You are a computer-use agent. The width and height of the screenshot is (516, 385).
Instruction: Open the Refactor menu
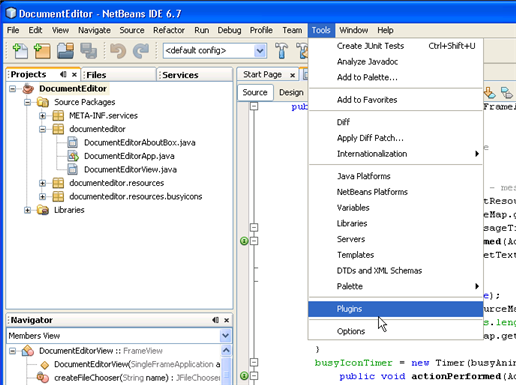pyautogui.click(x=169, y=30)
